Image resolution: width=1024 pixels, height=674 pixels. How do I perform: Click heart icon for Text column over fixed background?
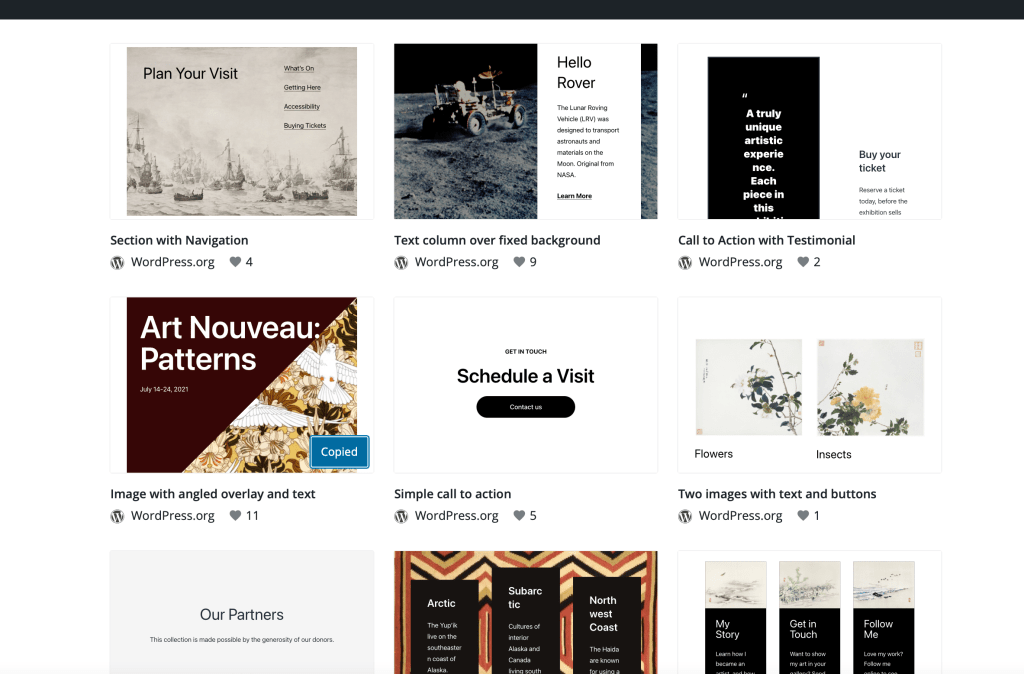tap(519, 262)
